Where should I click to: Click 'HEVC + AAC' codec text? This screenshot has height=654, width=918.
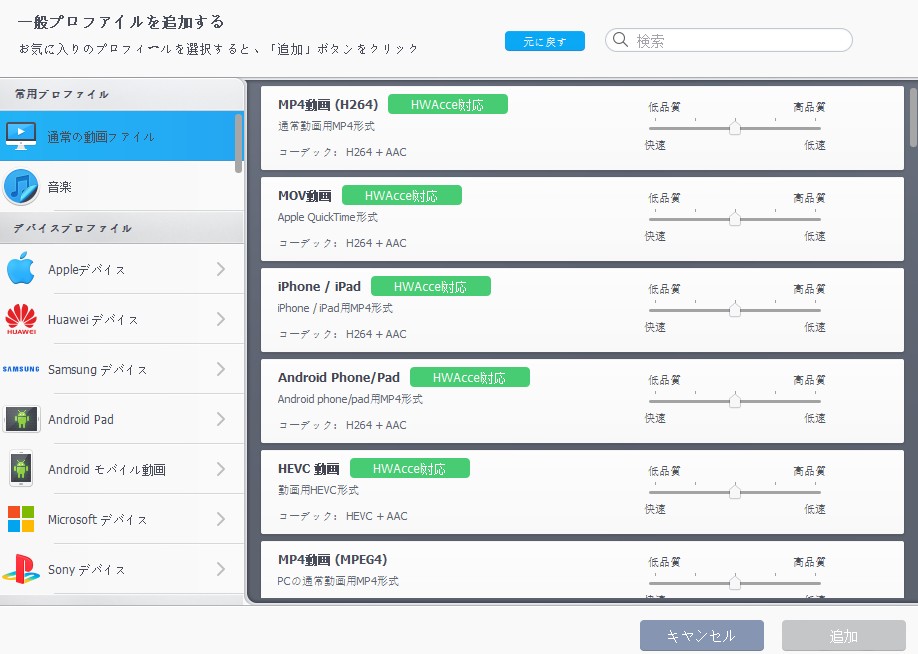click(x=376, y=516)
